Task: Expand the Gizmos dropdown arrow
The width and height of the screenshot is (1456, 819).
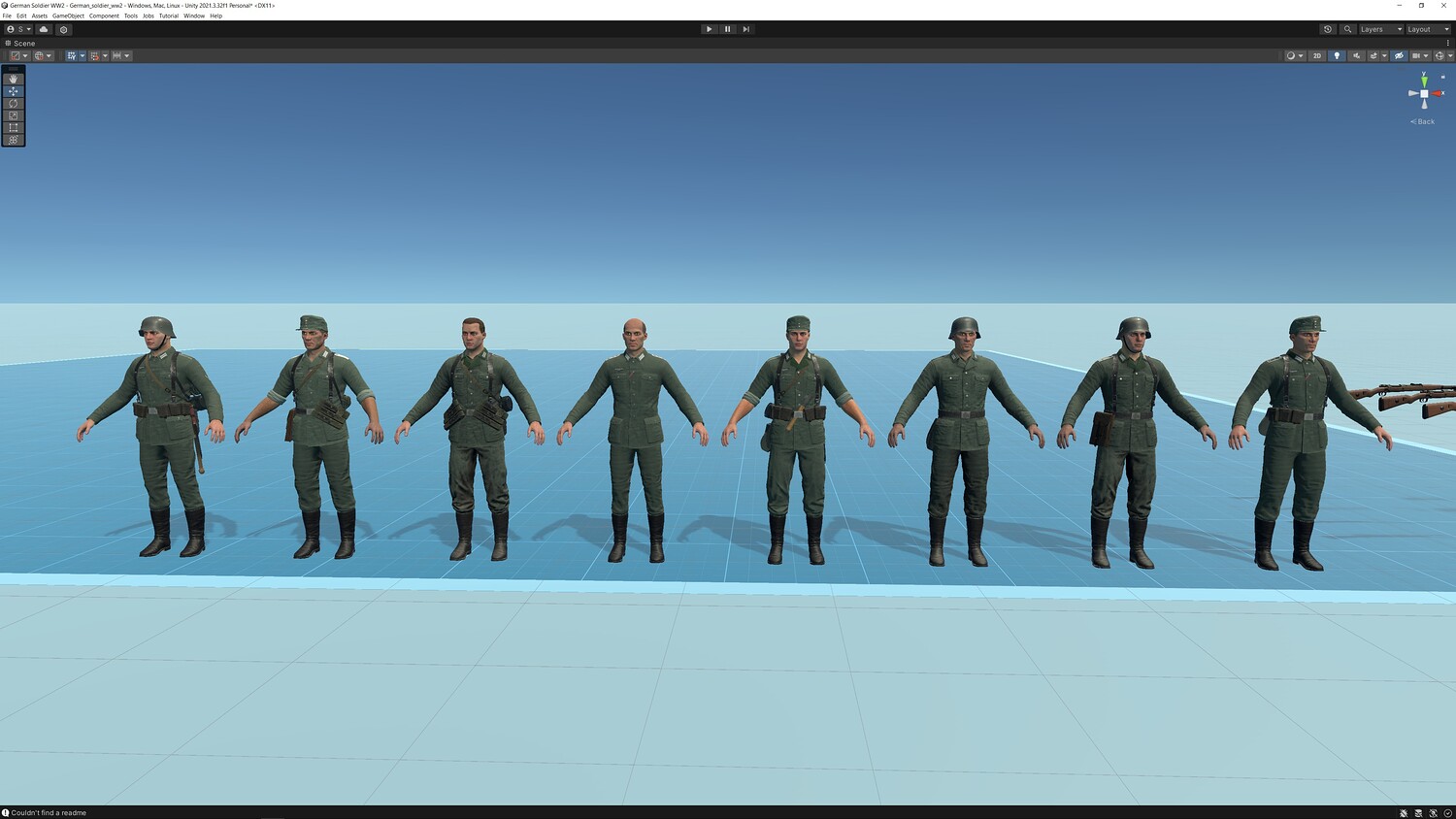Action: (1450, 55)
